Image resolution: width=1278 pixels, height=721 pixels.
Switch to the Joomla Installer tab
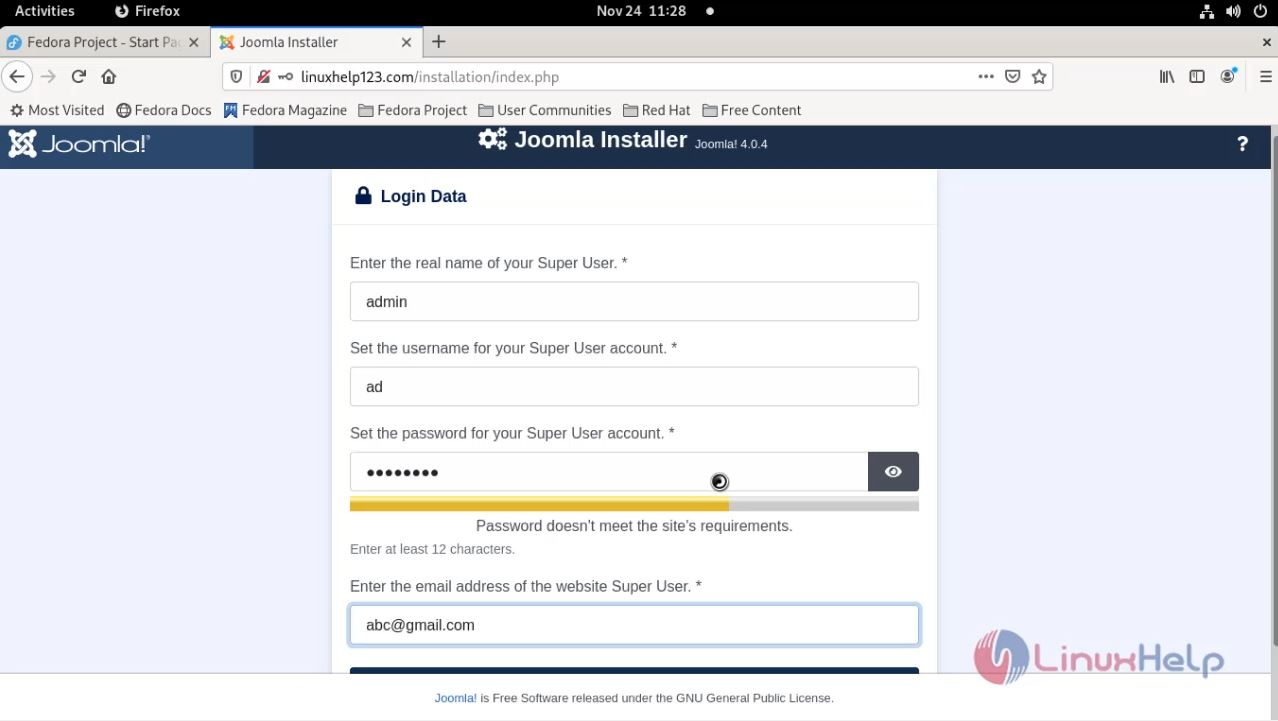click(315, 42)
